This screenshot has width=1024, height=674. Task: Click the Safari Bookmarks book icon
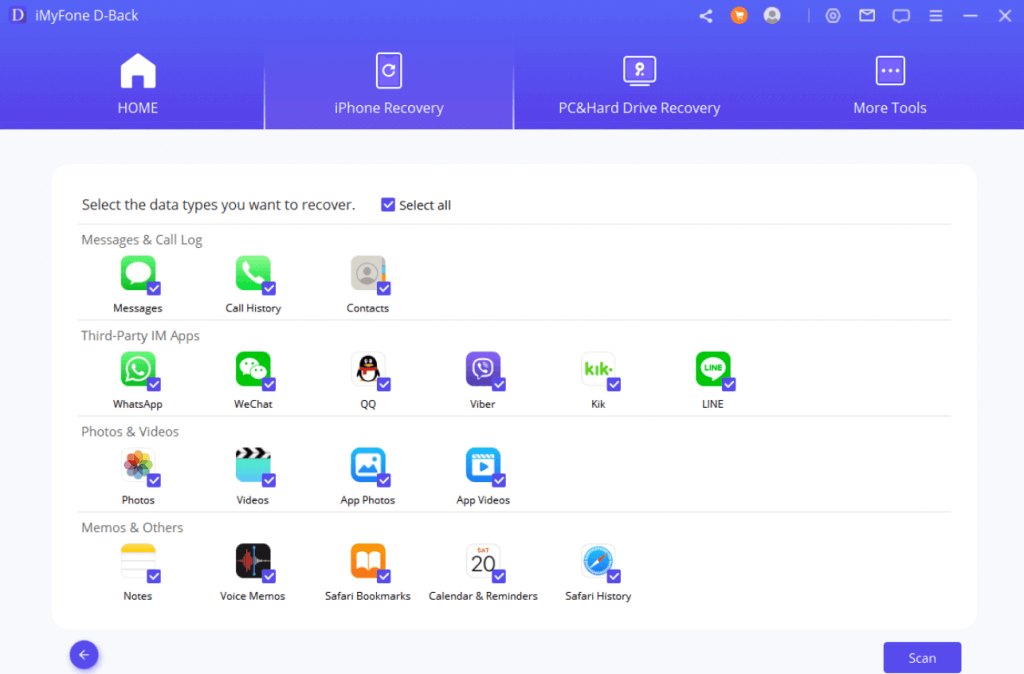point(368,560)
